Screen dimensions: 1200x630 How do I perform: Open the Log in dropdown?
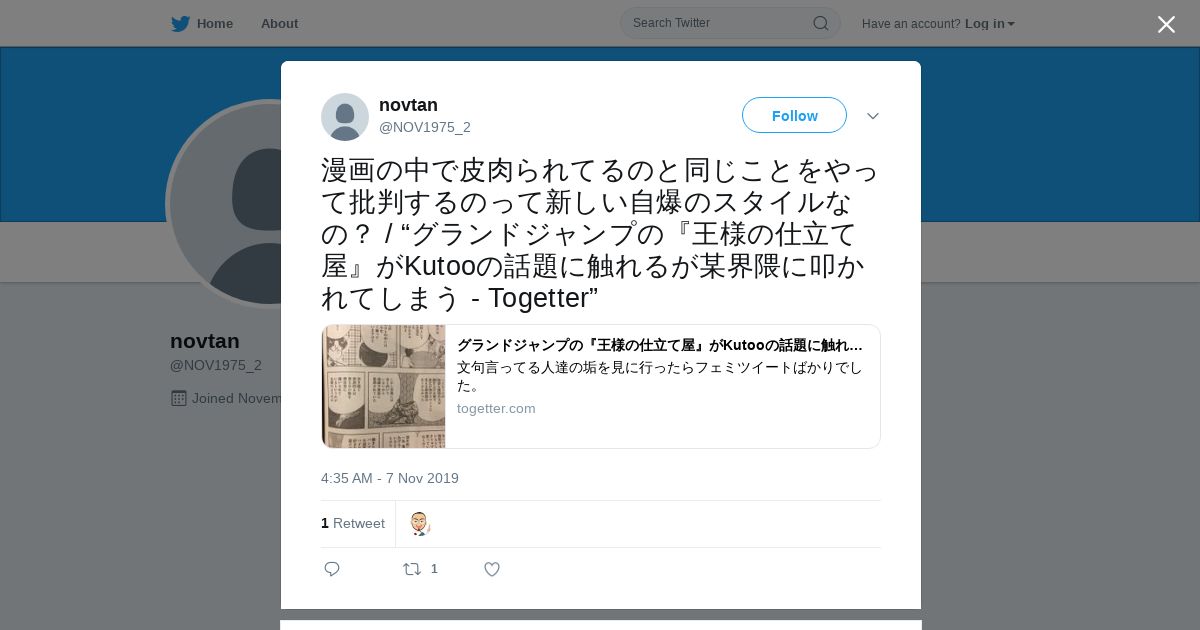pyautogui.click(x=989, y=23)
